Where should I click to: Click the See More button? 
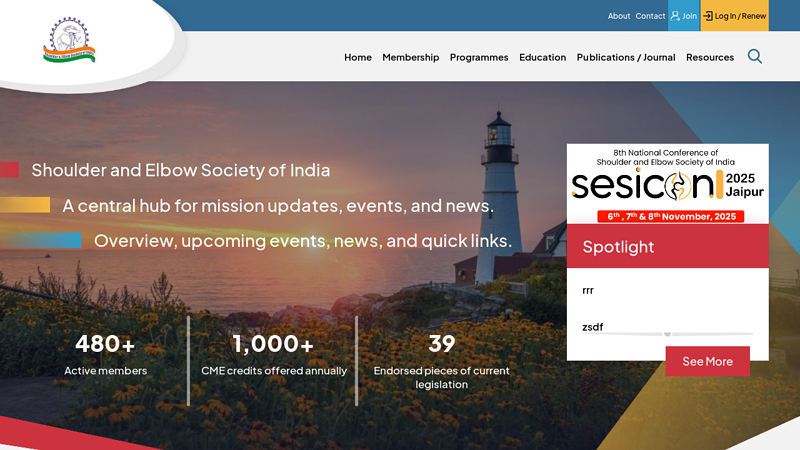708,361
